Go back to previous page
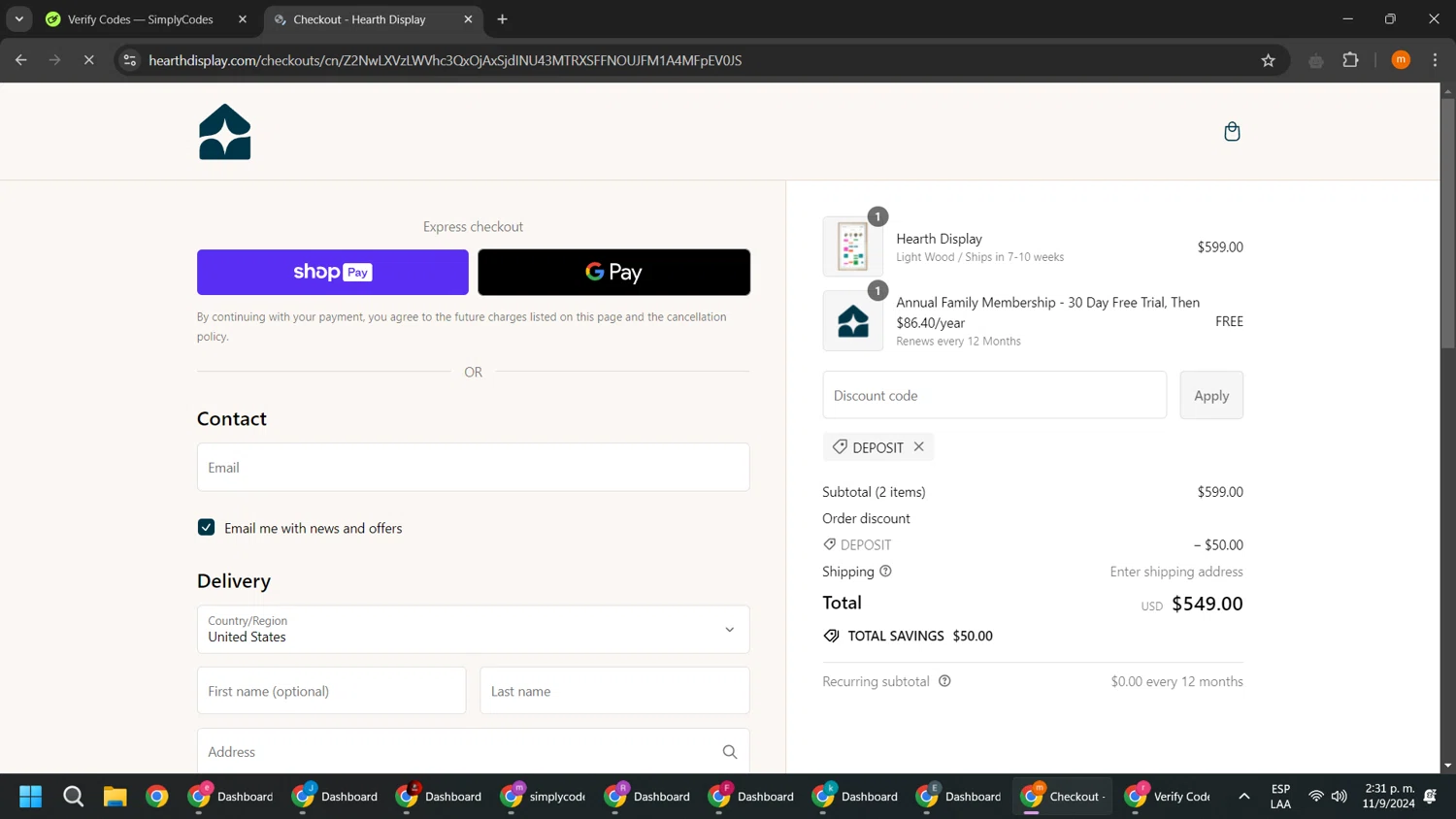This screenshot has height=819, width=1456. coord(21,60)
